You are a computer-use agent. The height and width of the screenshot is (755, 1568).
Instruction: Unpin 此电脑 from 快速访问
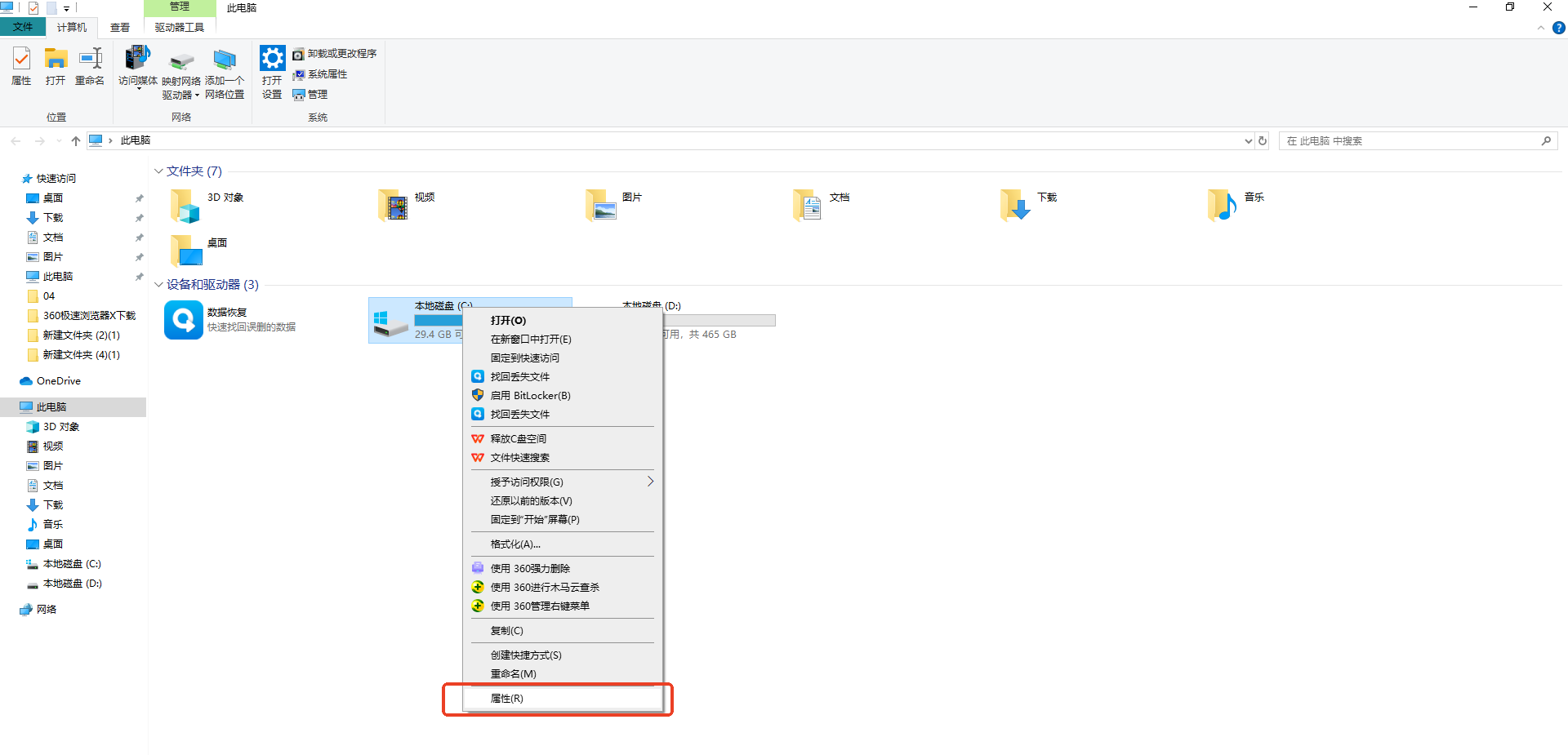(140, 276)
